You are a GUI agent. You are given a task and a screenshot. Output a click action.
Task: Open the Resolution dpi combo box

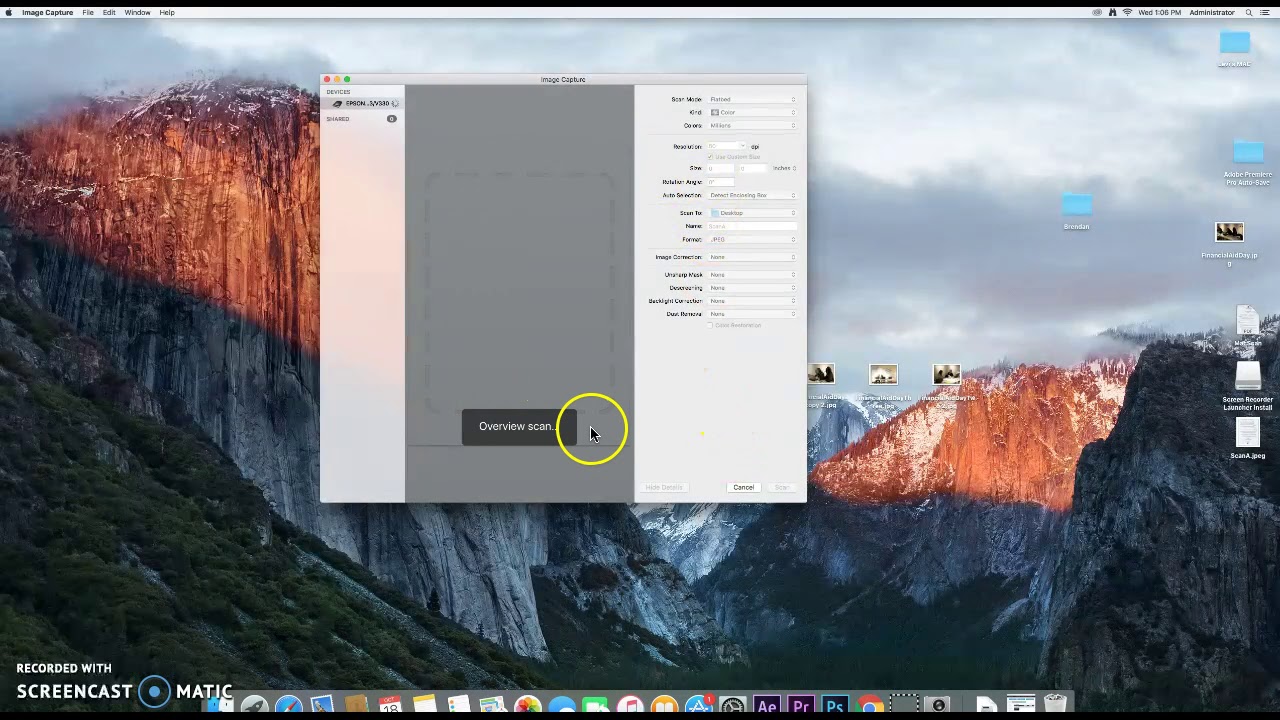[727, 146]
